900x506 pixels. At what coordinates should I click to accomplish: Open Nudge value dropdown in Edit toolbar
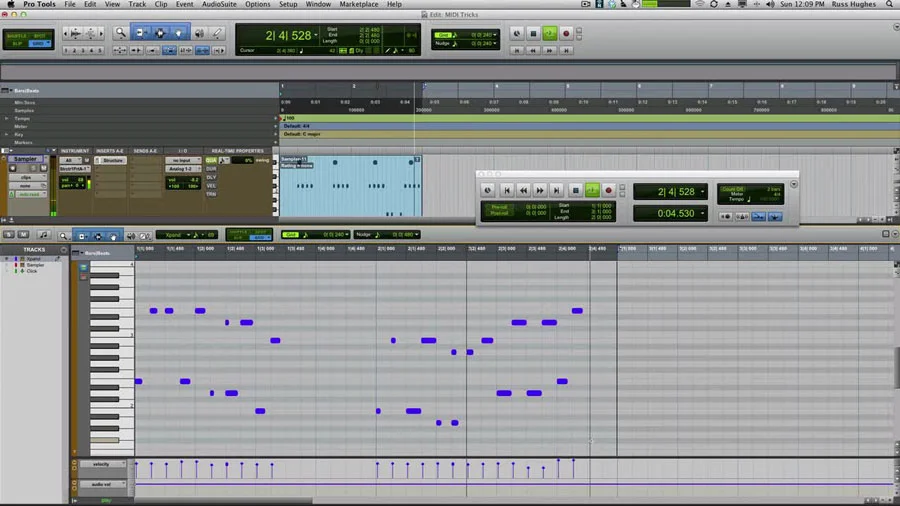pos(495,44)
